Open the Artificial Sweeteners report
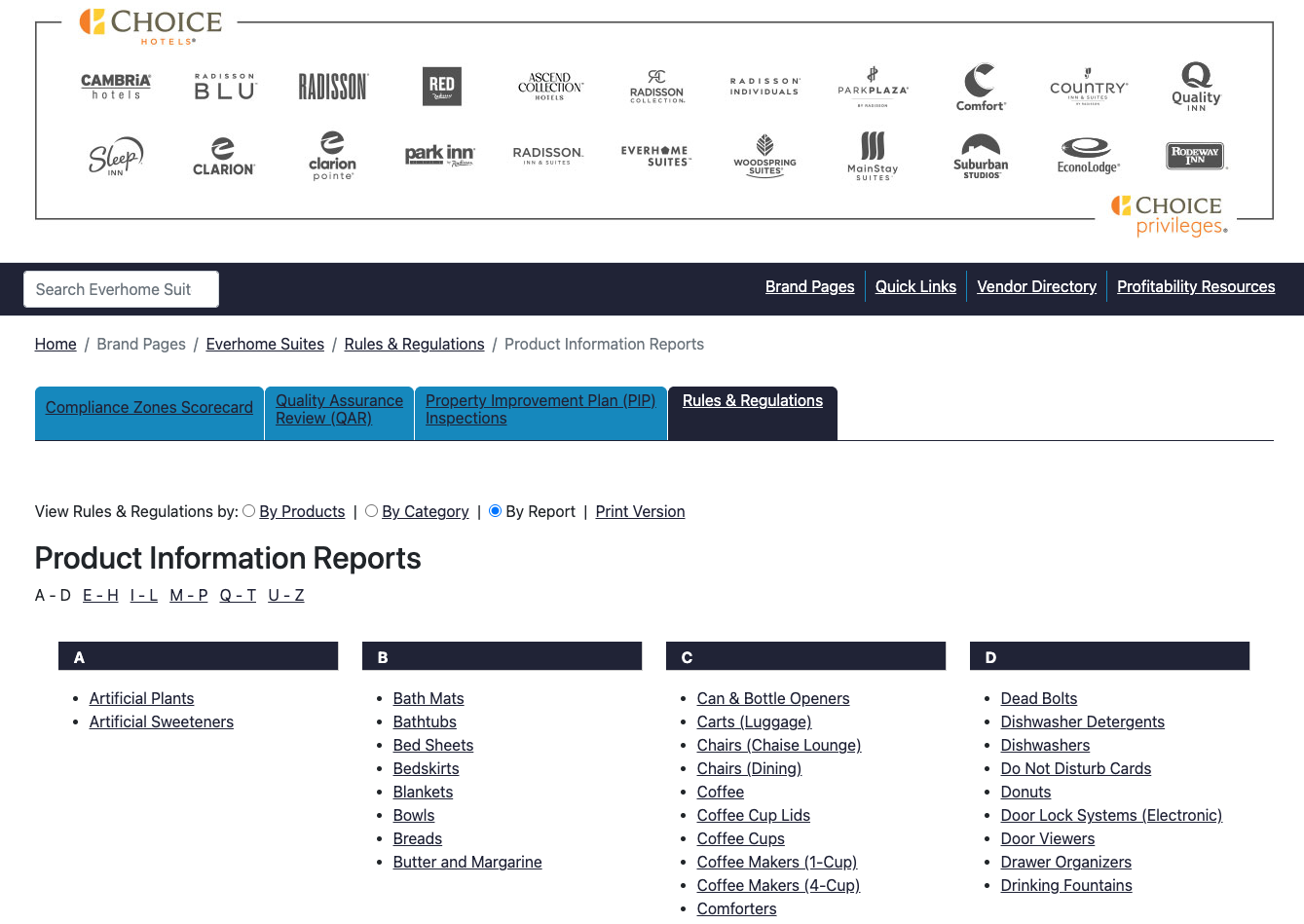1304x924 pixels. pos(162,721)
